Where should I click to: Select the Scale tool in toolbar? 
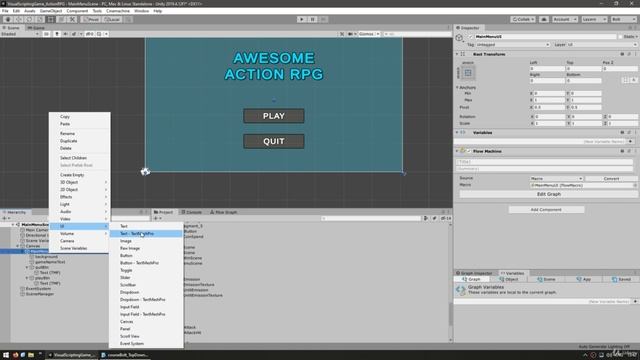[40, 19]
